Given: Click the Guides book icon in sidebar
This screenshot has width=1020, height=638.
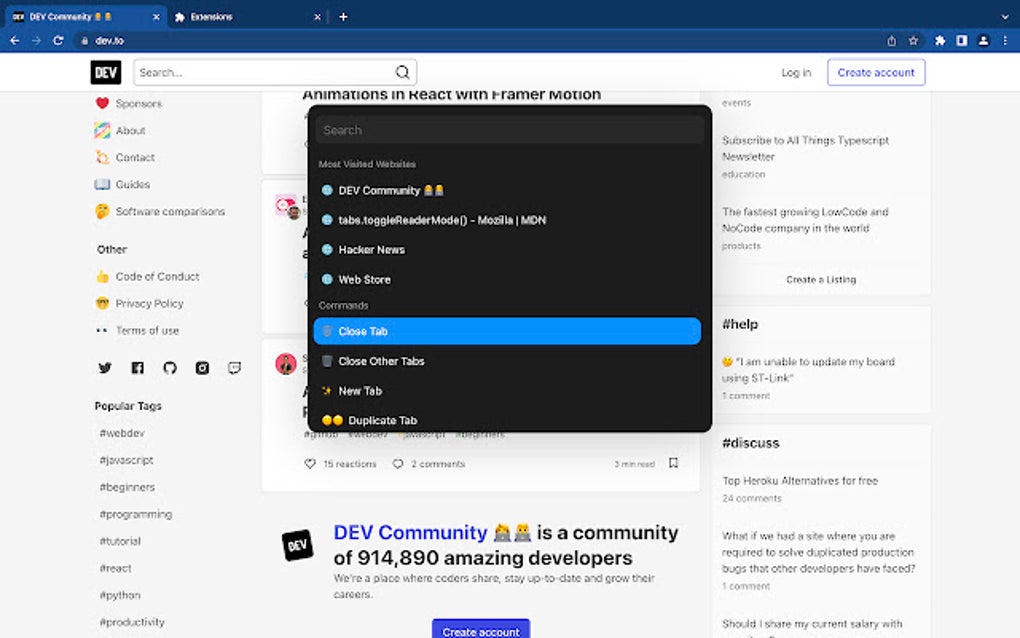Looking at the screenshot, I should 102,185.
